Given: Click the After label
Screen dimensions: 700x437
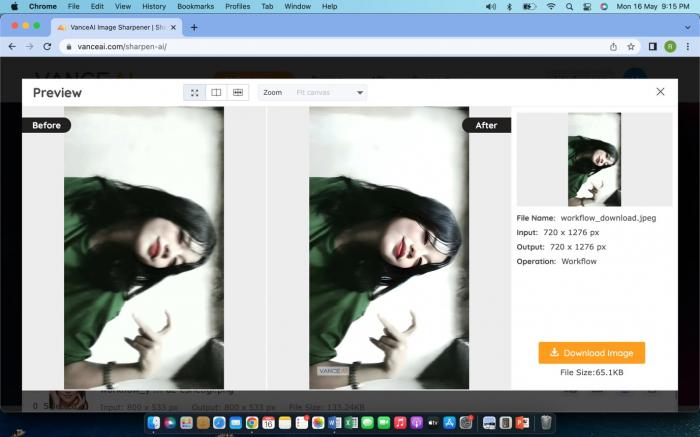Looking at the screenshot, I should (x=486, y=125).
